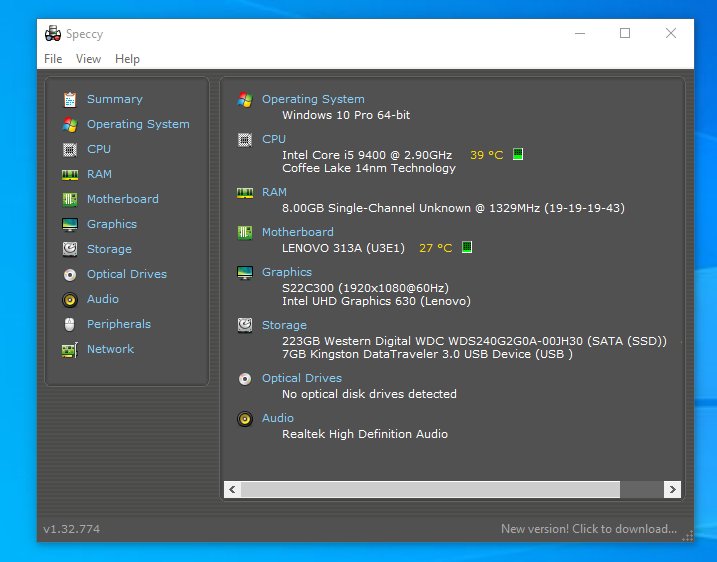Click the Network card icon in sidebar
Screen dimensions: 717x562
pyautogui.click(x=70, y=350)
